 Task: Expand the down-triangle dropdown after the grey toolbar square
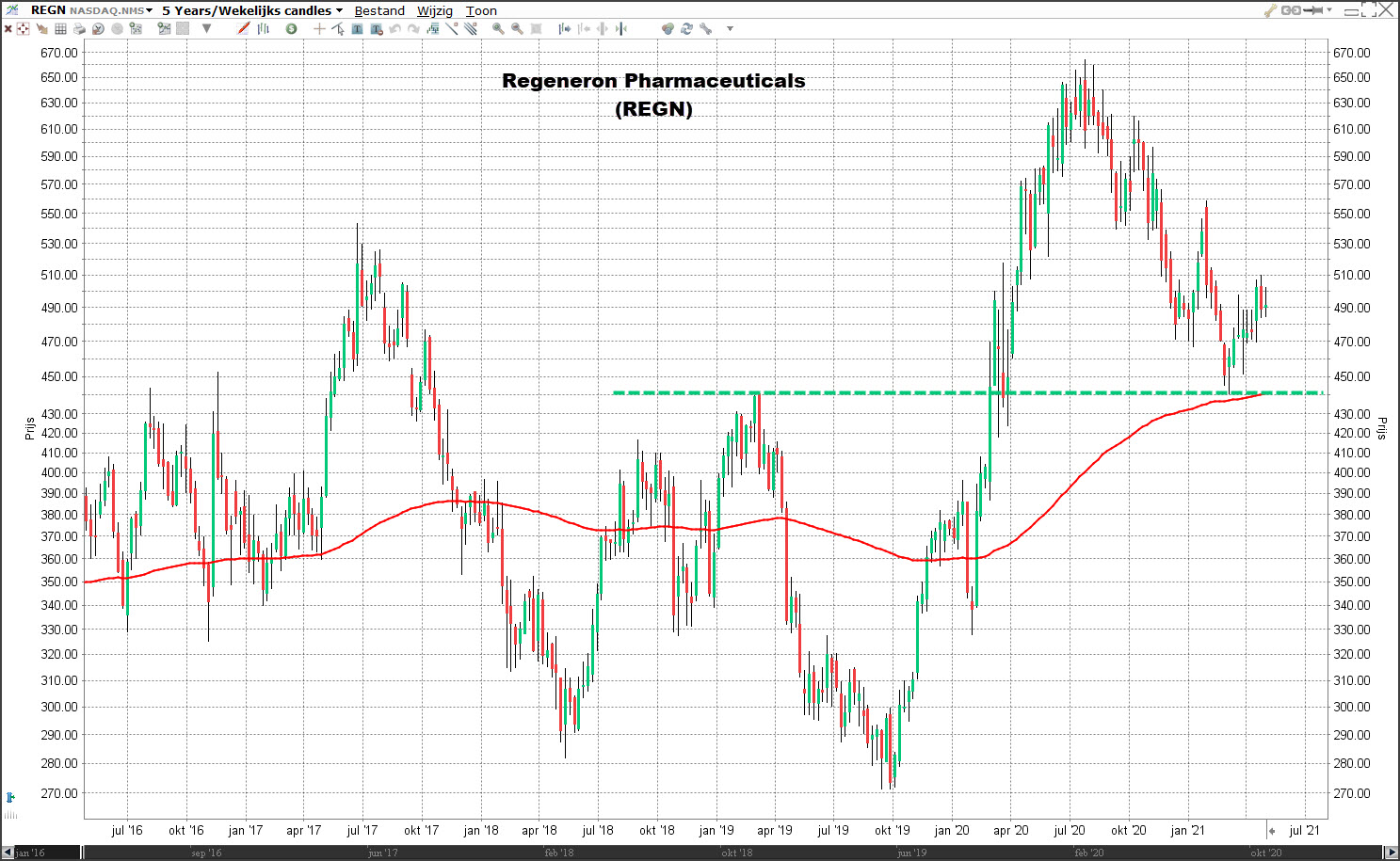206,28
